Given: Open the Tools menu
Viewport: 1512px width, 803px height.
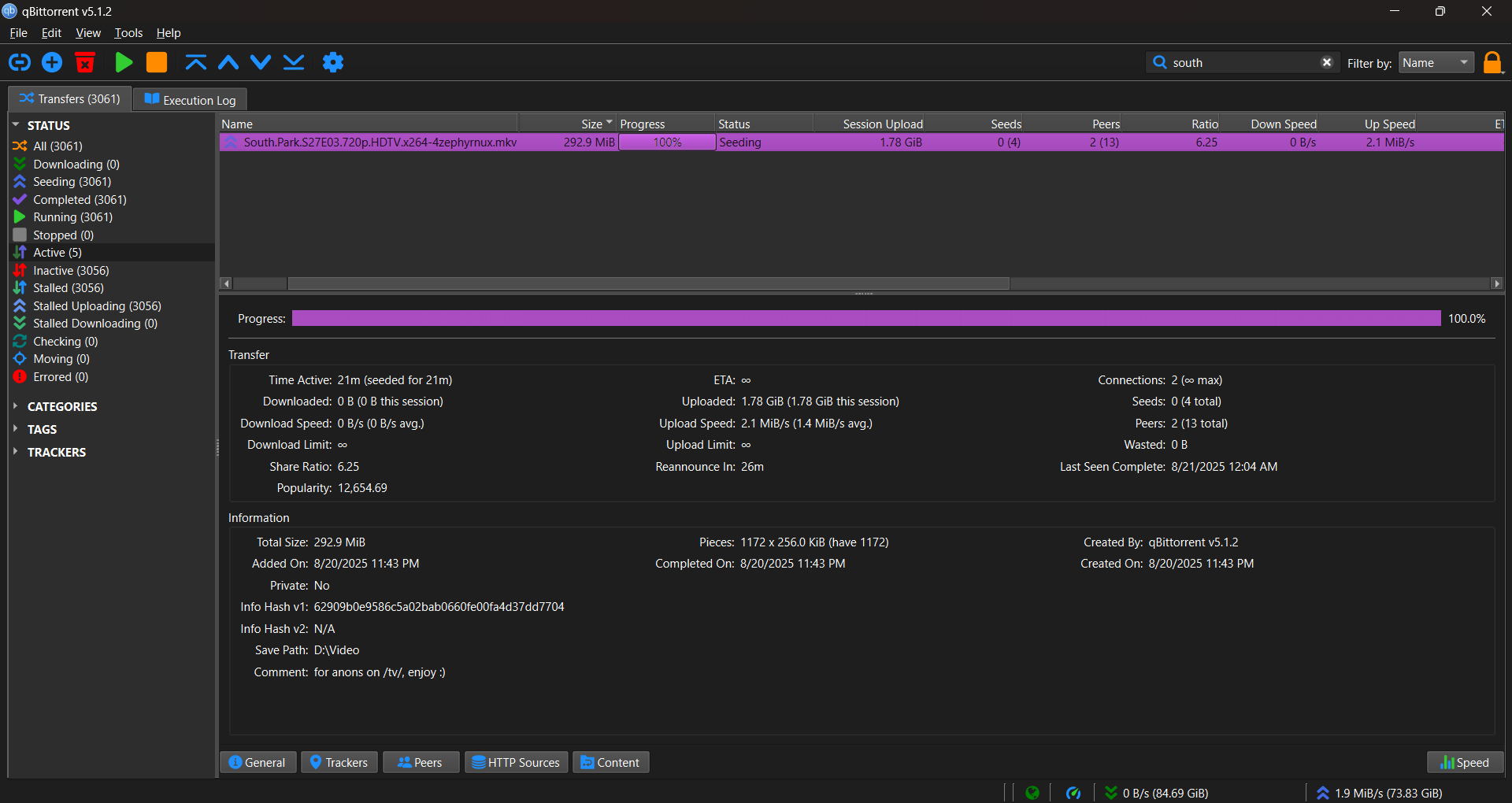Looking at the screenshot, I should click(128, 33).
